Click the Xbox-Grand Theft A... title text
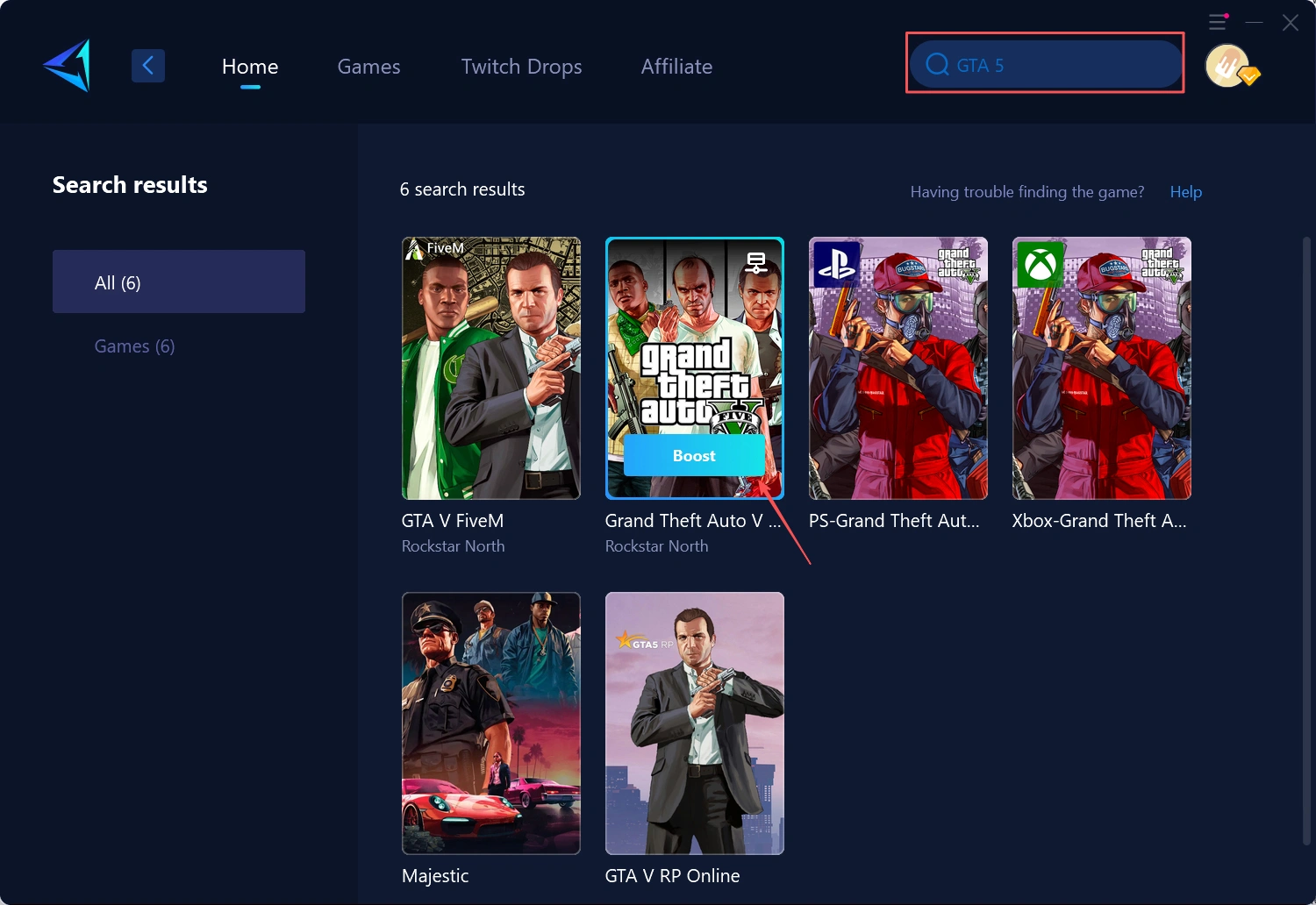Image resolution: width=1316 pixels, height=905 pixels. pos(1099,521)
